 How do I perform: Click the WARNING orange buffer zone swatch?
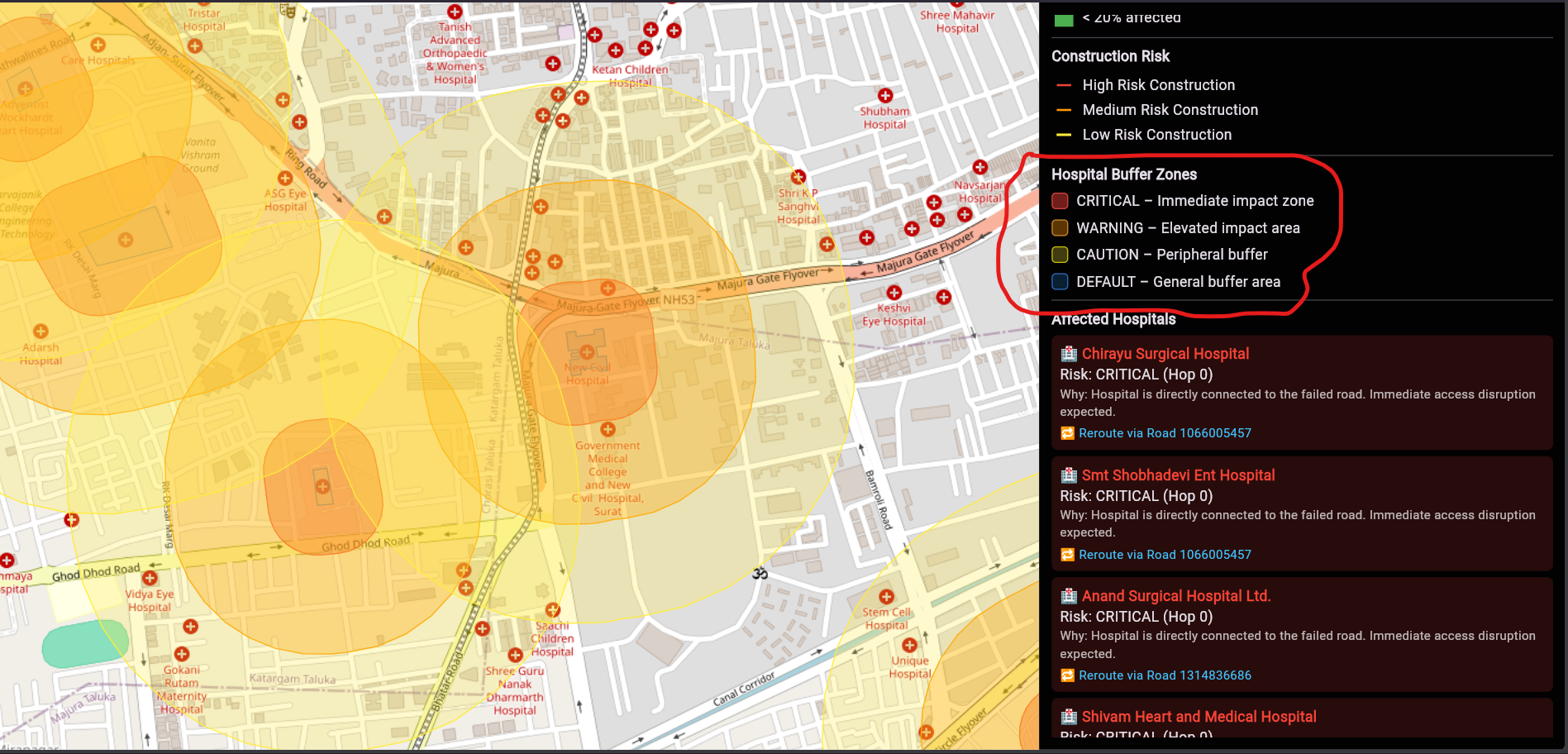pyautogui.click(x=1060, y=227)
